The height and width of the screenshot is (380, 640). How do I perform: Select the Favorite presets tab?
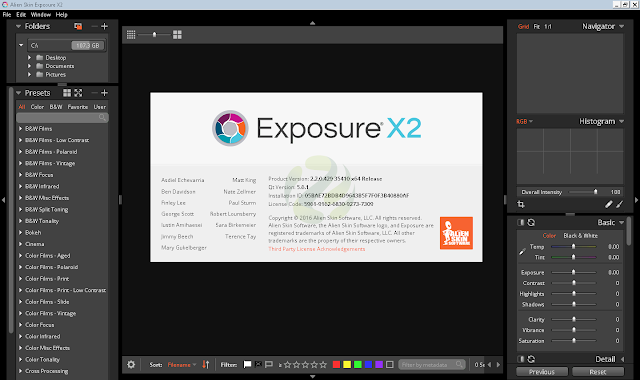pyautogui.click(x=78, y=107)
